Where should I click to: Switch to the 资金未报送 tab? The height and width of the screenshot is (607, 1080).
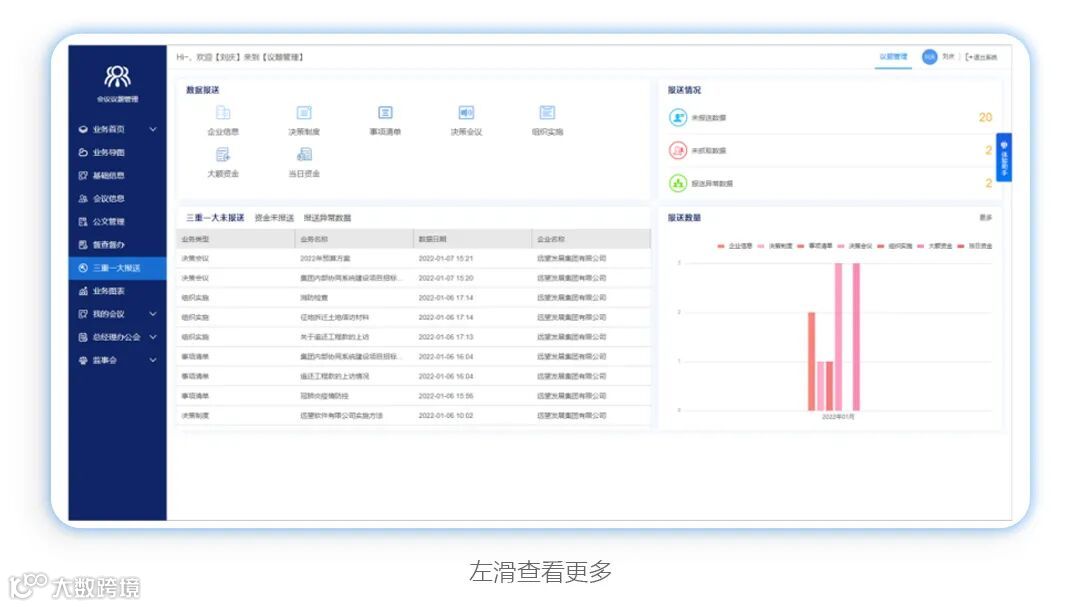(x=274, y=218)
